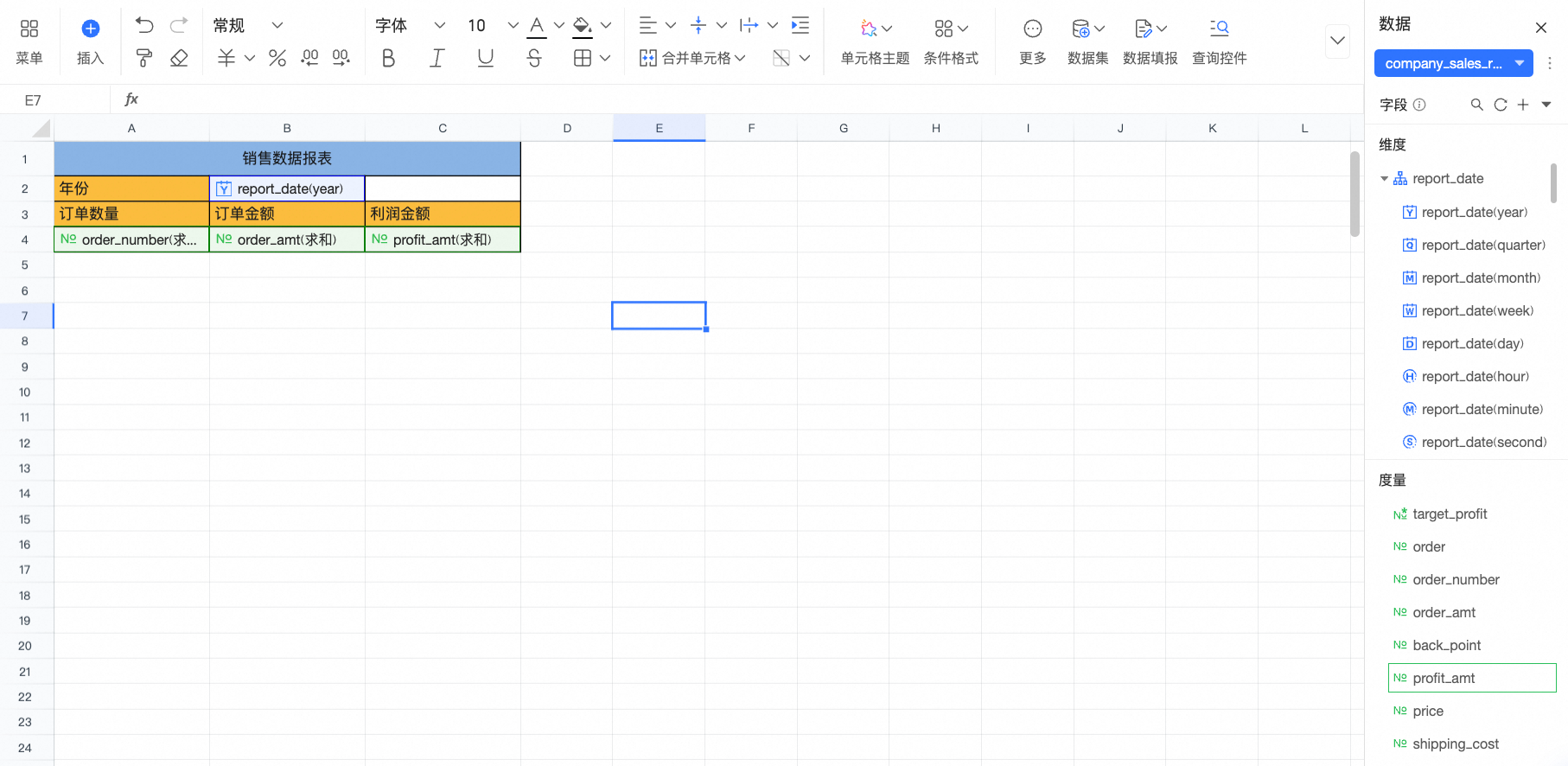Select report_date(quarter) field
The width and height of the screenshot is (1568, 766).
1474,246
